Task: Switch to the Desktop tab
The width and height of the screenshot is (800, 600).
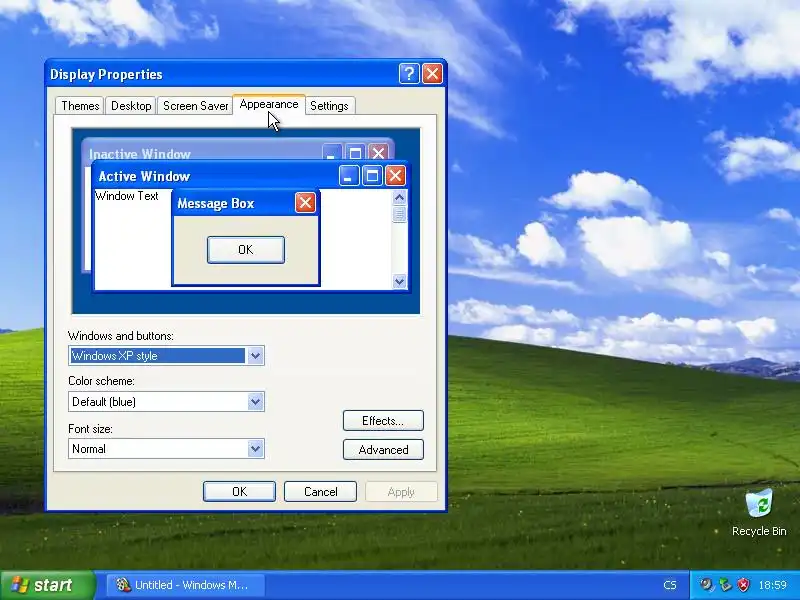Action: [x=131, y=106]
